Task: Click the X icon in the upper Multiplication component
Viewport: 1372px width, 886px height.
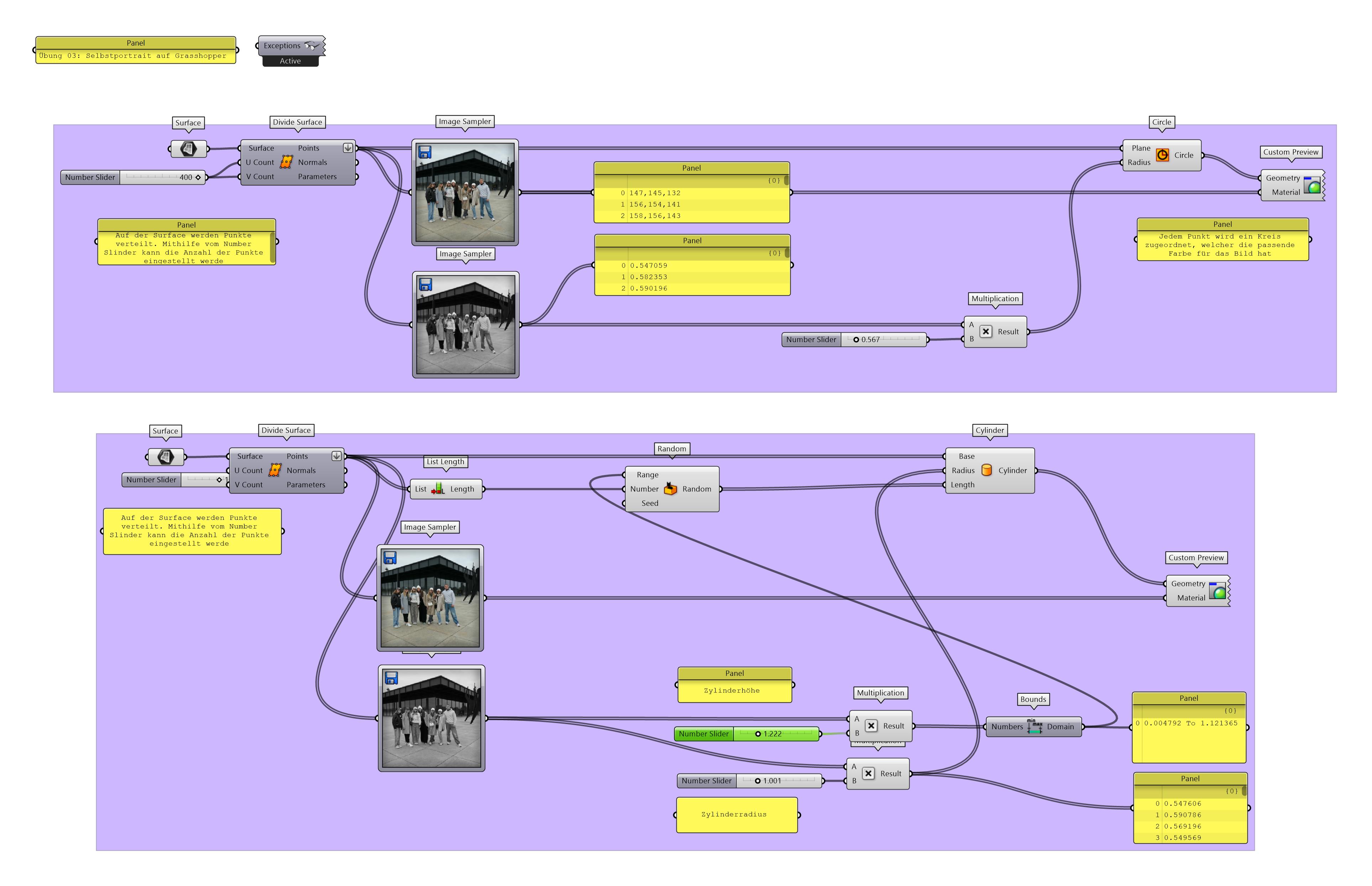Action: tap(986, 331)
